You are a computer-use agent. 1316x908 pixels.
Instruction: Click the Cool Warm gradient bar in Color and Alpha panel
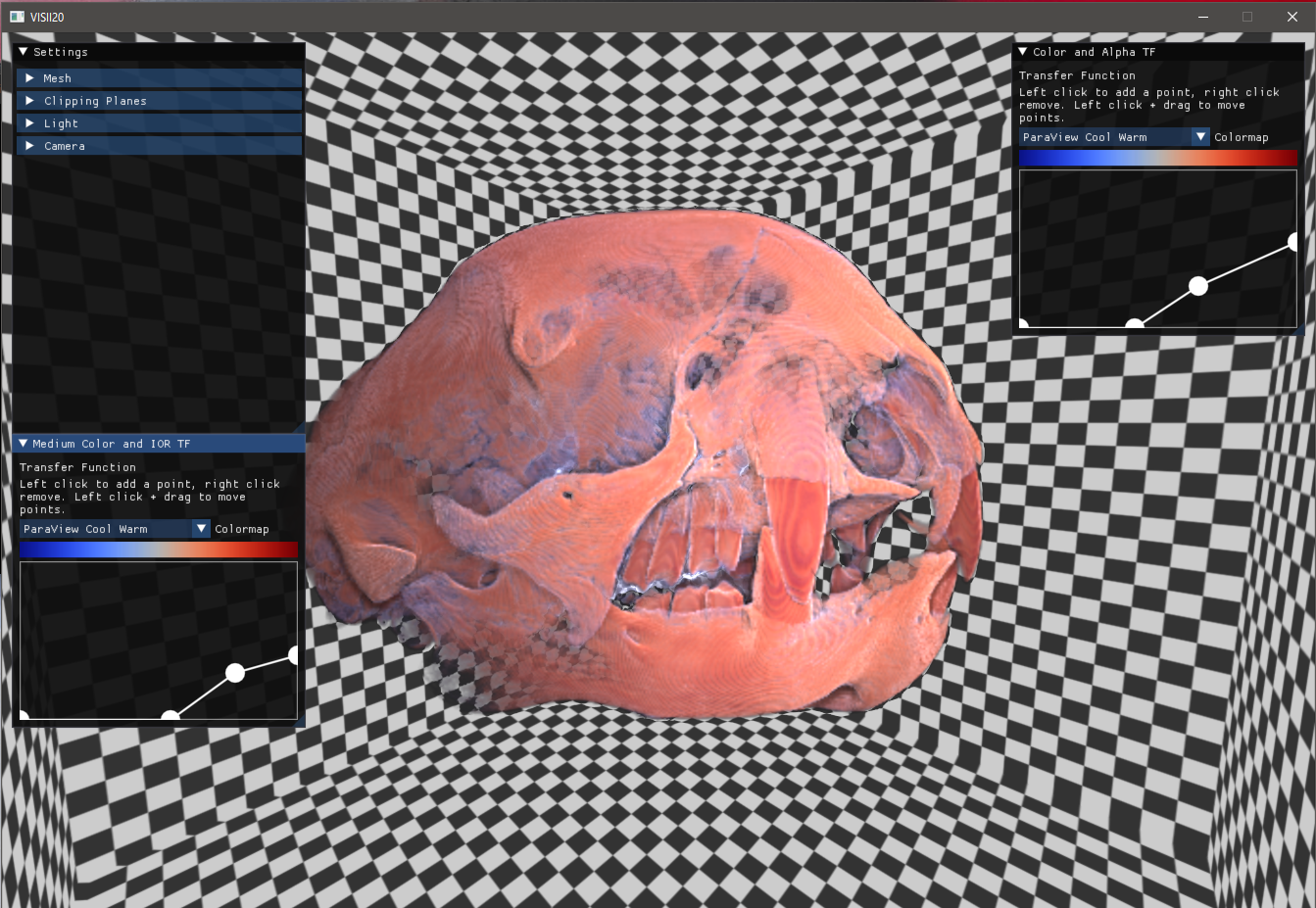click(x=1157, y=159)
